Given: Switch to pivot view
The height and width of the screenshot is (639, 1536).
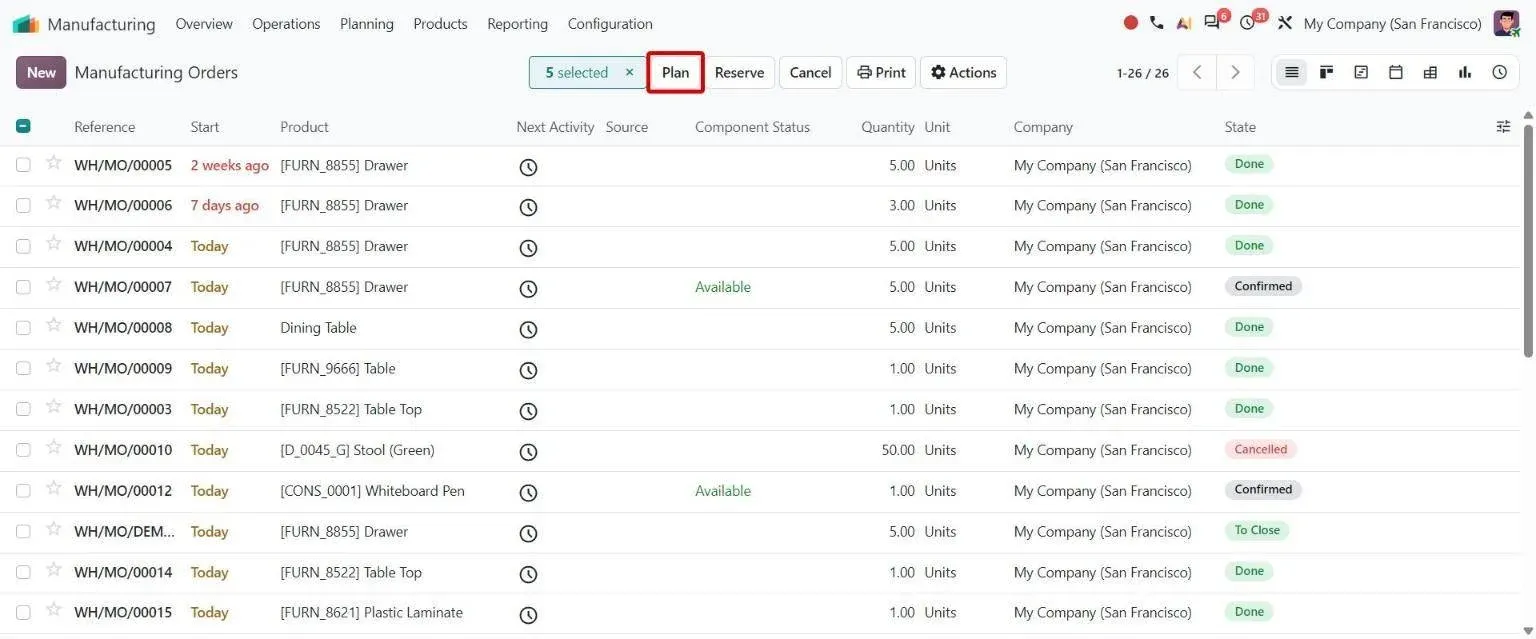Looking at the screenshot, I should 1430,72.
